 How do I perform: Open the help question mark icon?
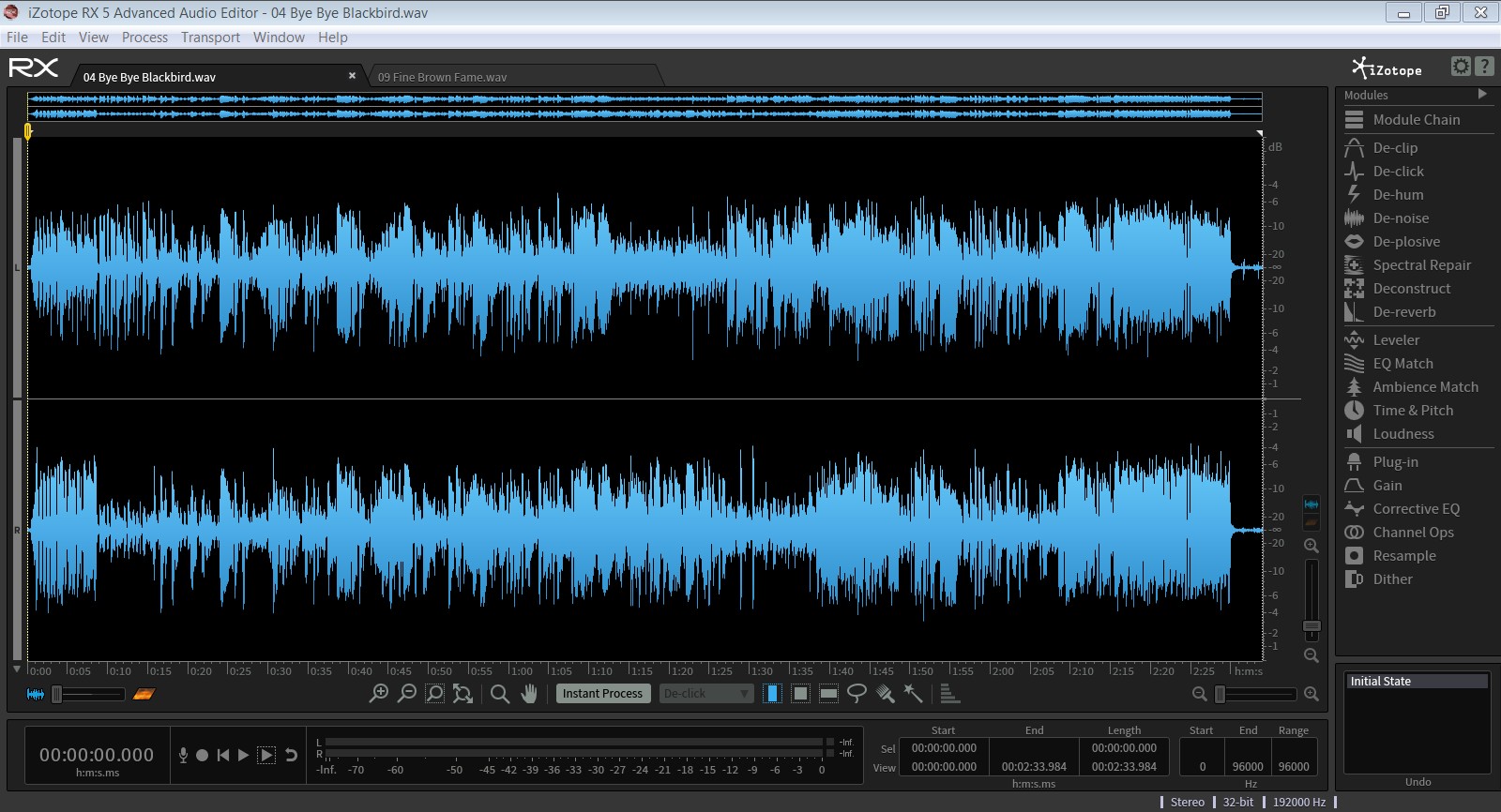pos(1484,66)
